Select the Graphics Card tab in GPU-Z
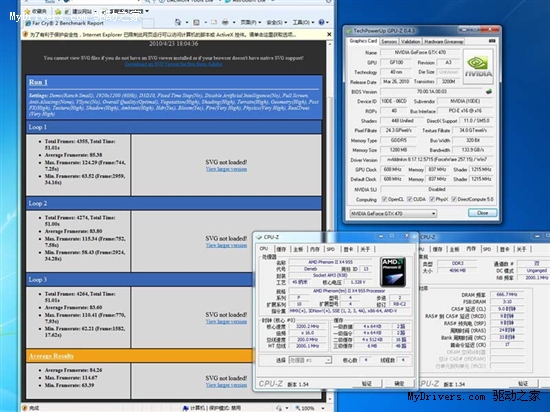 tap(363, 41)
